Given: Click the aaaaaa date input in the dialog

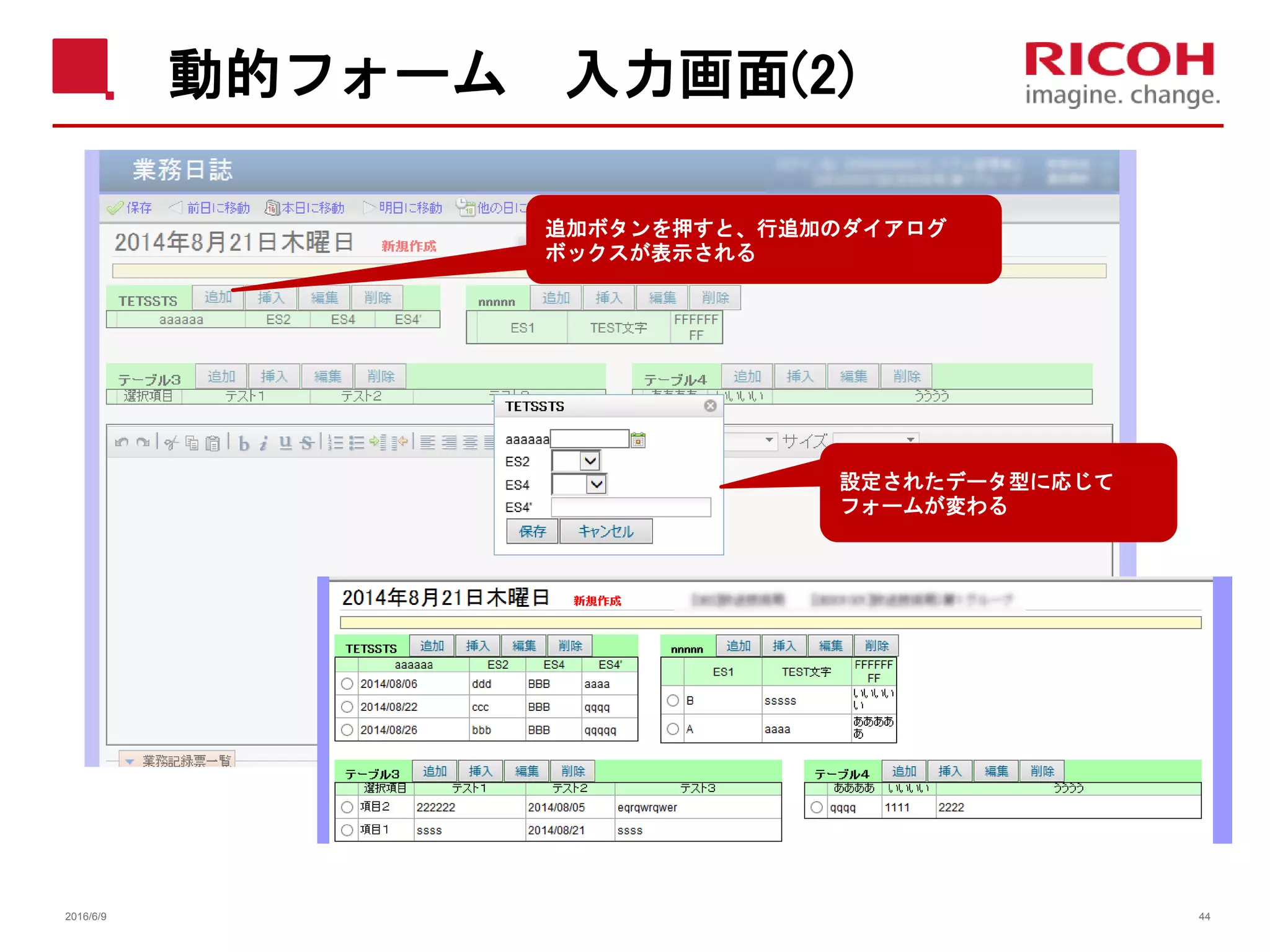Looking at the screenshot, I should (x=590, y=439).
